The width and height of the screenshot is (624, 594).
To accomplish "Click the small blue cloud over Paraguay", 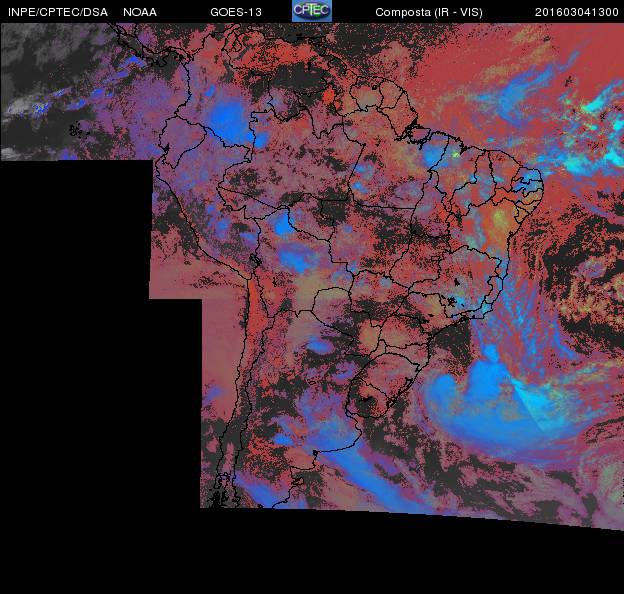I will tap(322, 343).
